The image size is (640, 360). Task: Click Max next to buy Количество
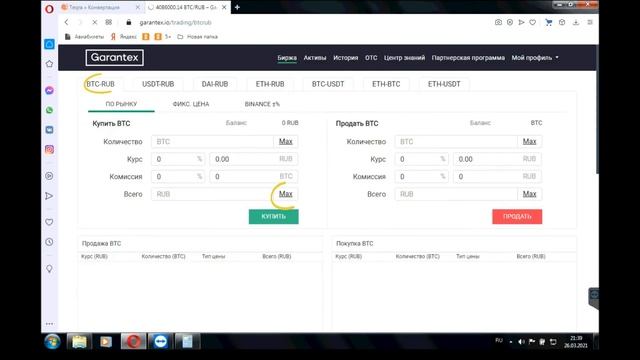point(286,142)
